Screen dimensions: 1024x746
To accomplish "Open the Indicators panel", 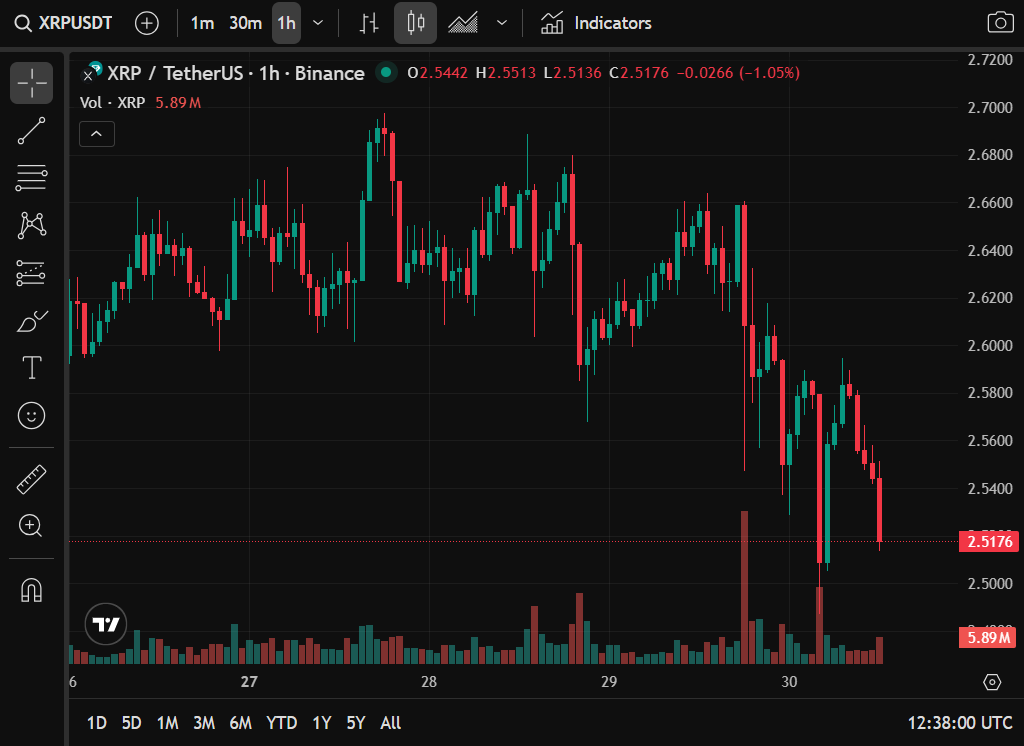I will pyautogui.click(x=597, y=23).
